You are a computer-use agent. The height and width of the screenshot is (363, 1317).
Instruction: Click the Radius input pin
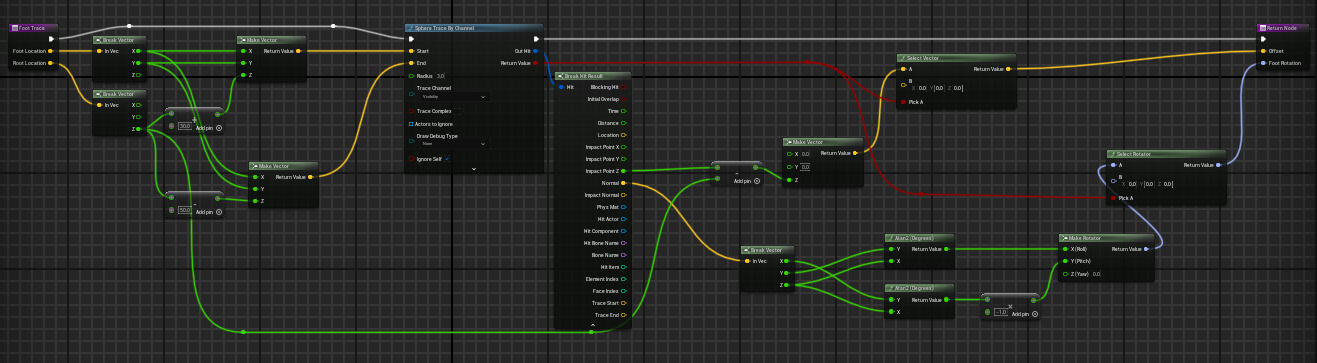(x=411, y=75)
